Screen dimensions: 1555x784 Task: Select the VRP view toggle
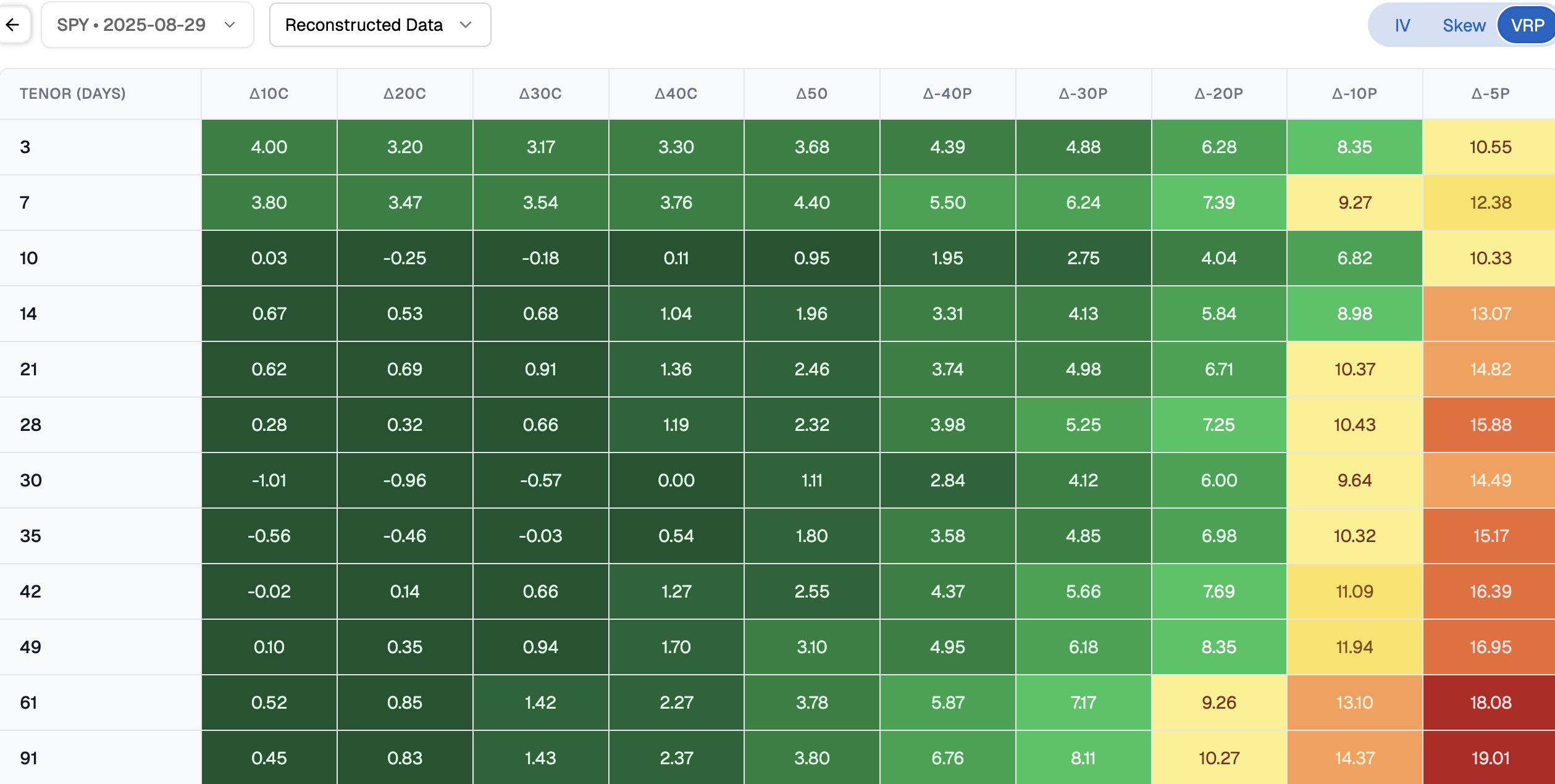click(1527, 25)
